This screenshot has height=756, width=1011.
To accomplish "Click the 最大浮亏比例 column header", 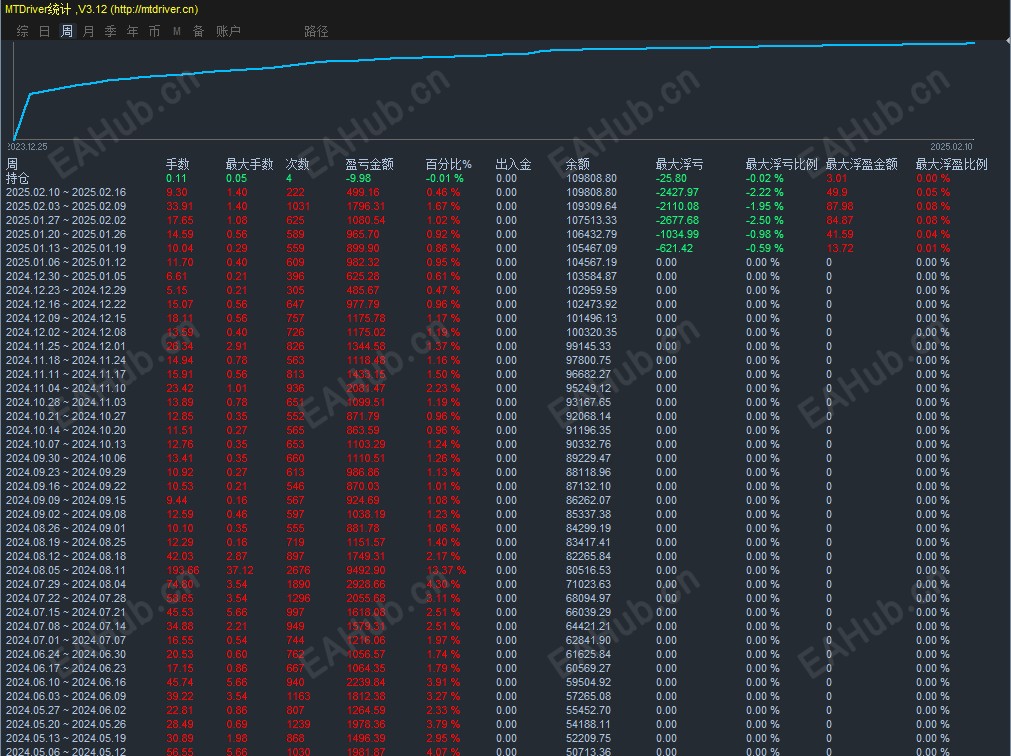I will coord(781,164).
